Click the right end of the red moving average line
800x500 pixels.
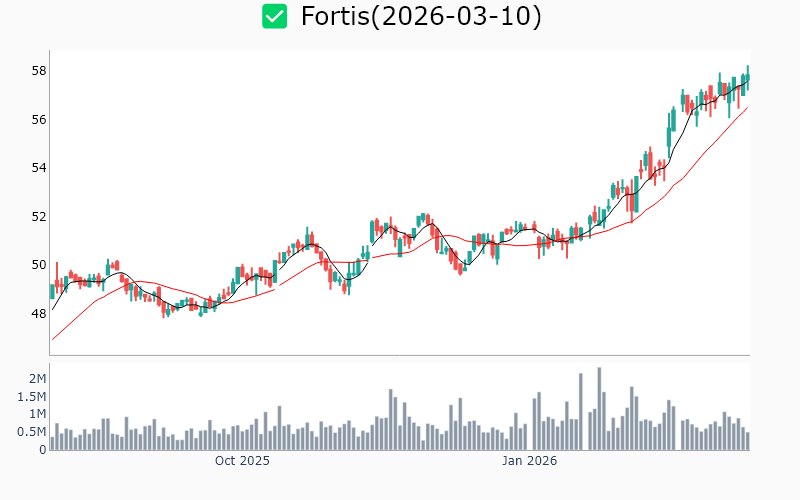point(748,107)
